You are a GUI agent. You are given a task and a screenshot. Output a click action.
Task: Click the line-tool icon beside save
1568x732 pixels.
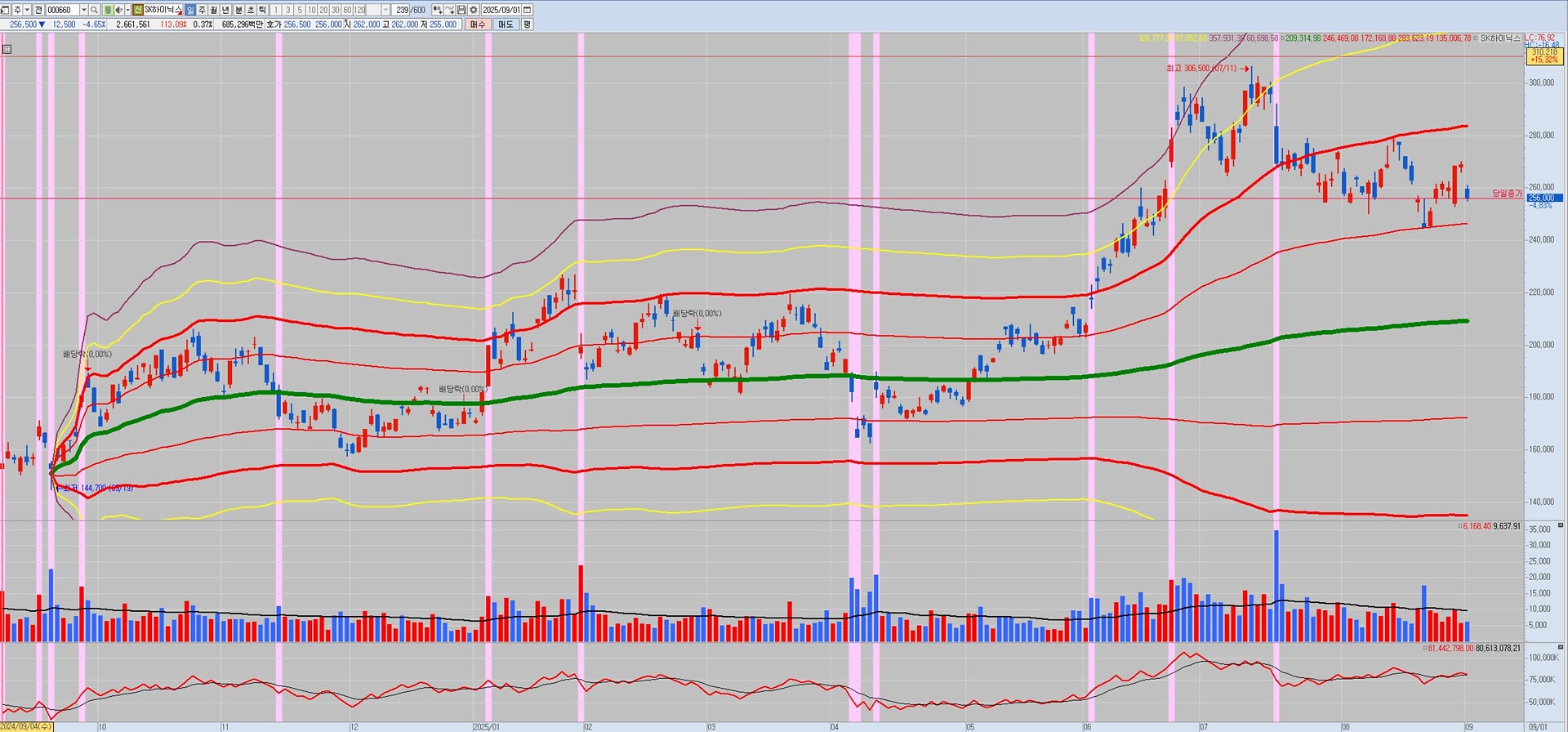450,10
